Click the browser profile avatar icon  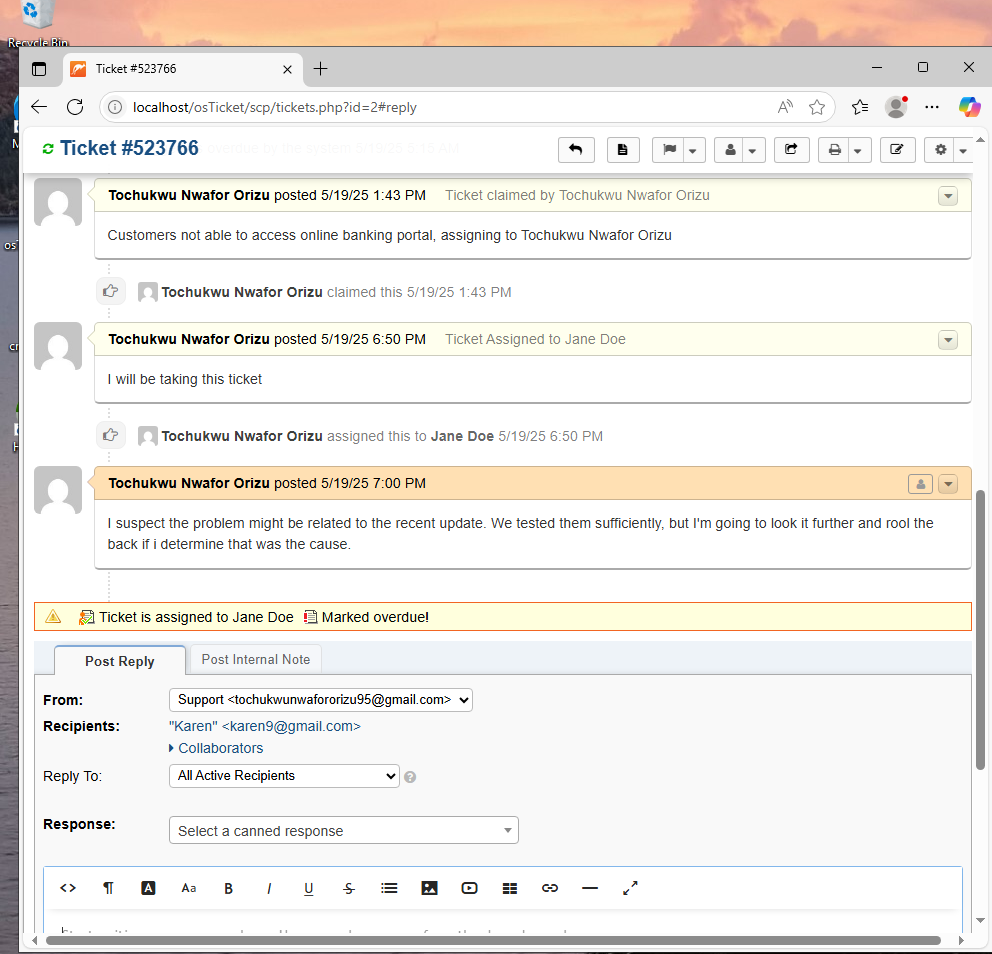pyautogui.click(x=896, y=107)
